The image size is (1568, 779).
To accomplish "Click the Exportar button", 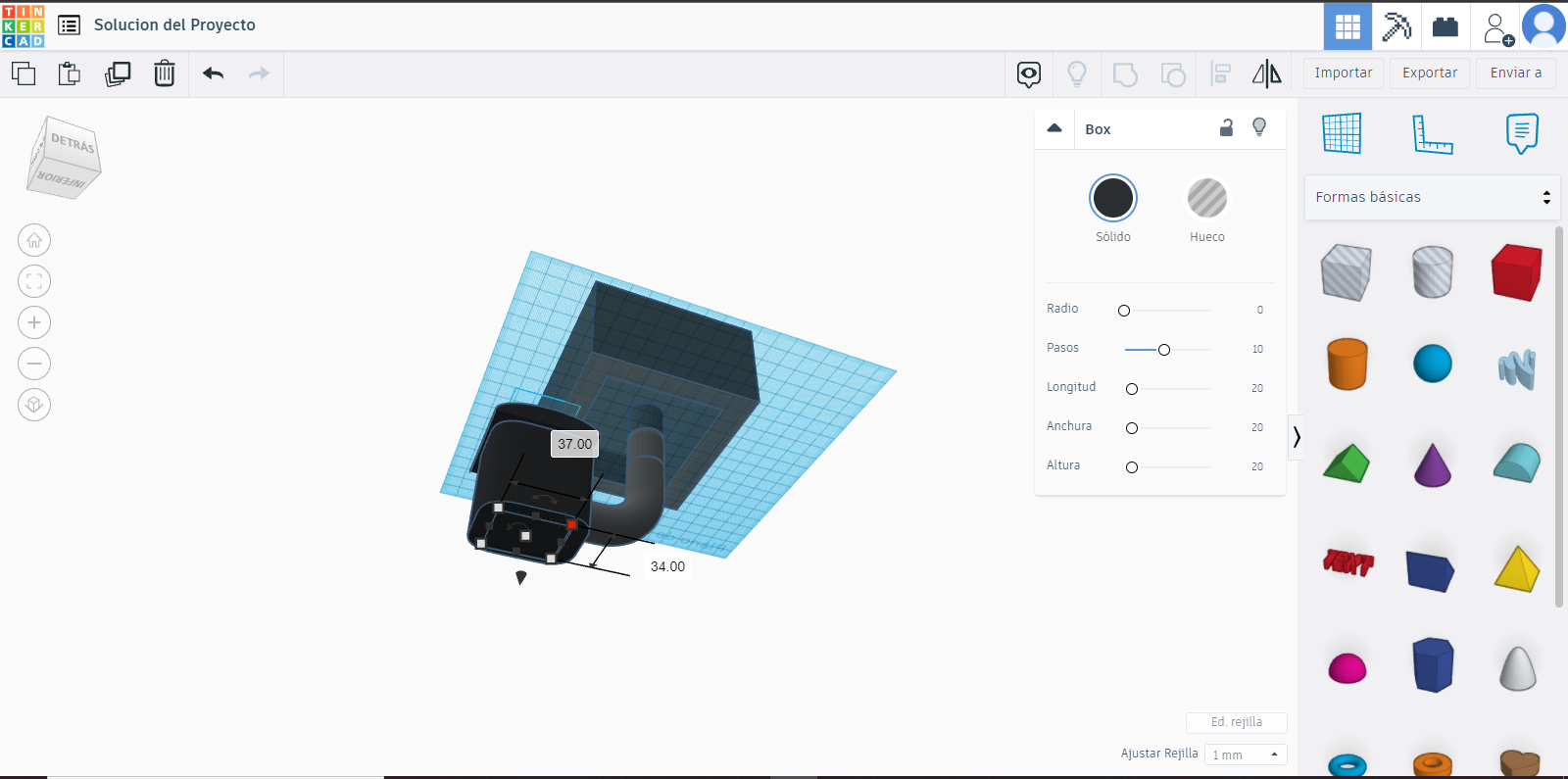I will pos(1430,73).
